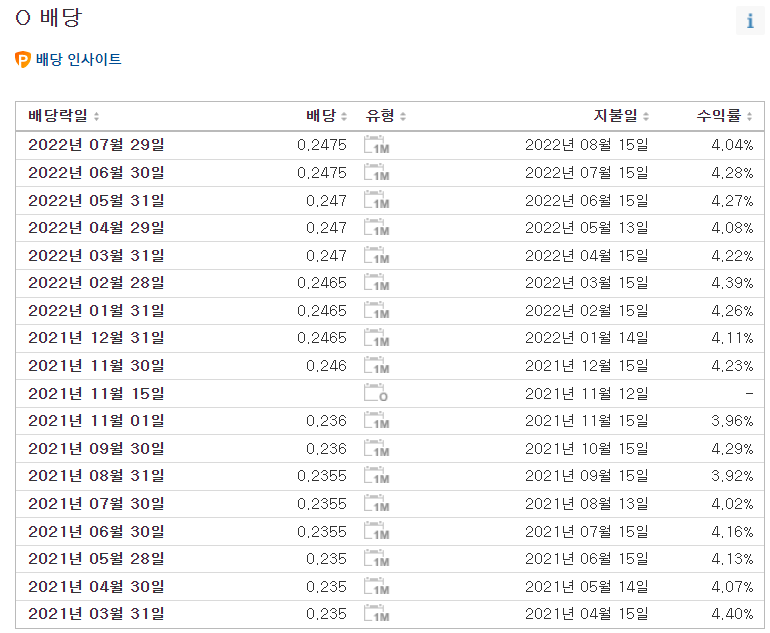Viewport: 770px width, 633px height.
Task: Click 1M type icon for 2022년 04월 29일
Action: click(x=377, y=228)
